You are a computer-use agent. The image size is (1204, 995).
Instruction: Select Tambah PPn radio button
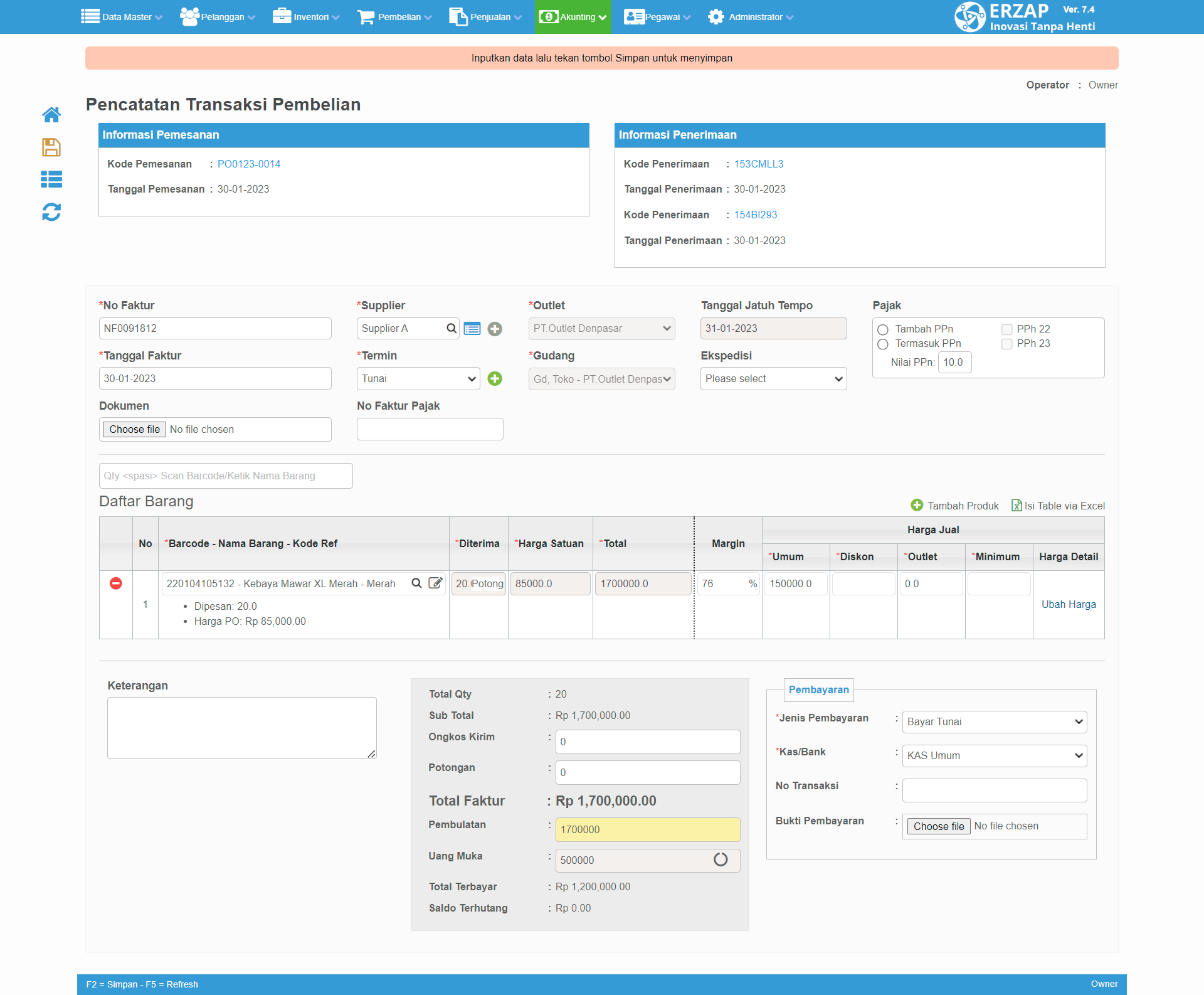coord(883,329)
